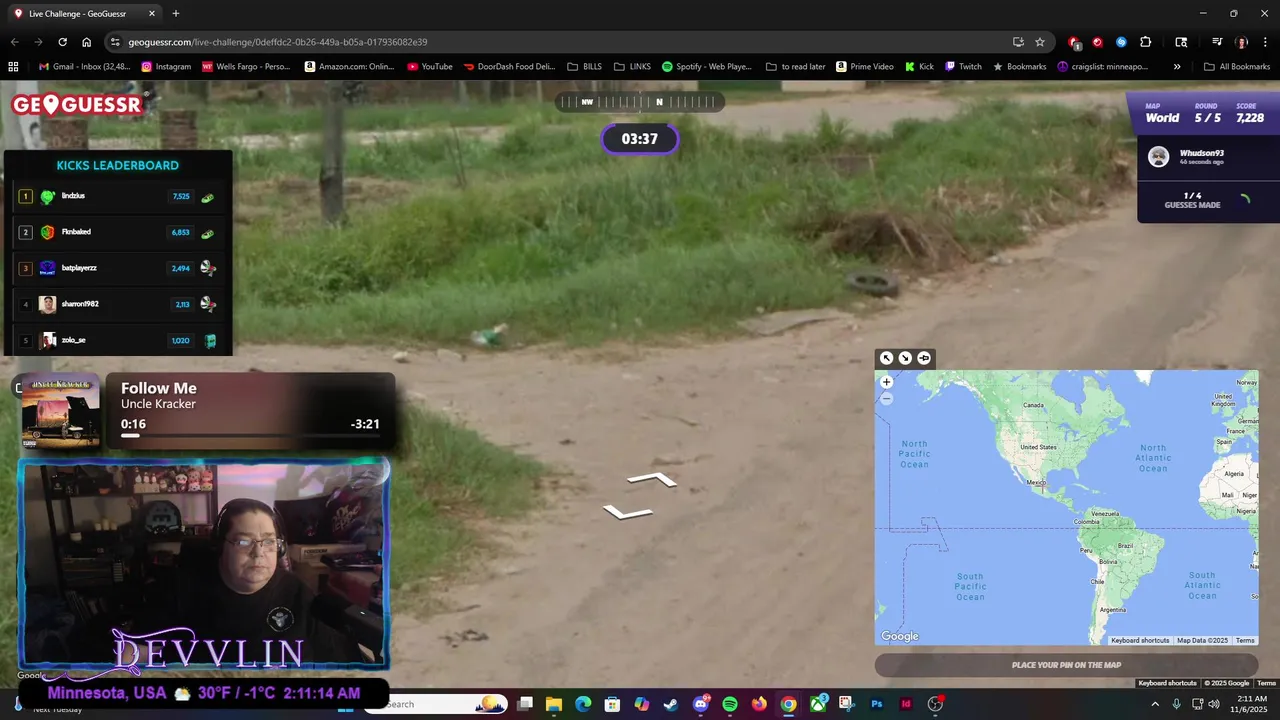Open the taskbar clock and date
This screenshot has width=1280, height=720.
[x=1251, y=704]
